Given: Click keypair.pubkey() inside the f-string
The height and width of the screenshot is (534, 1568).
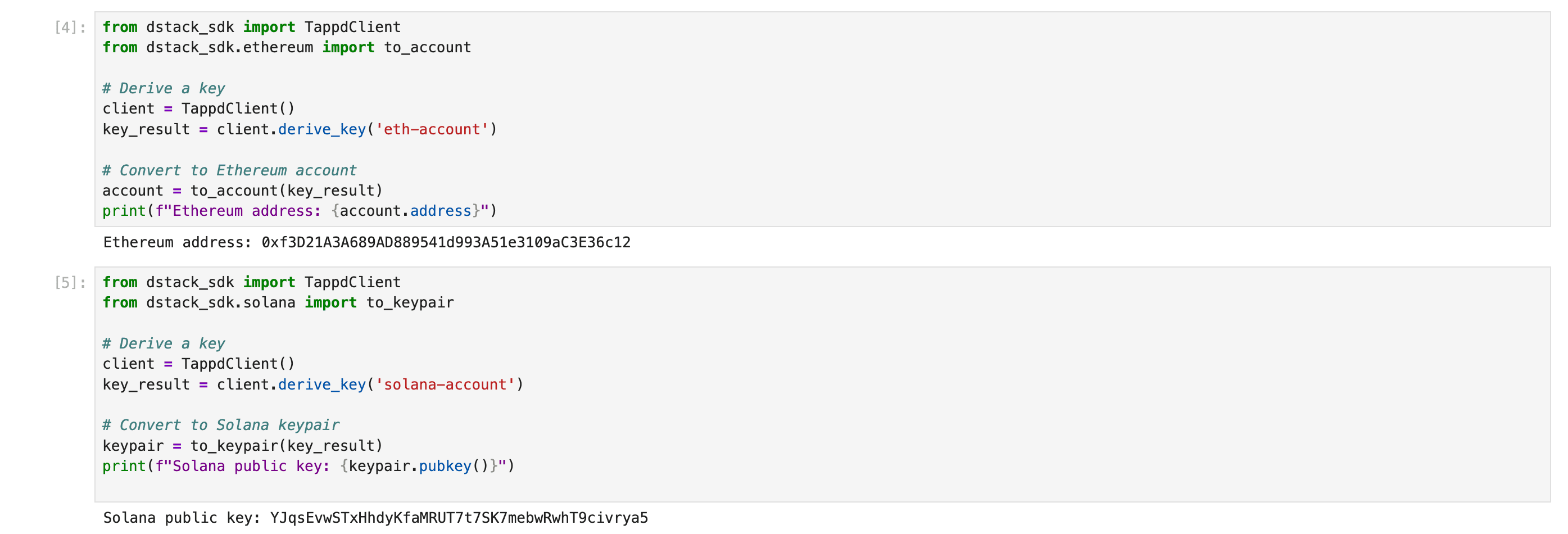Looking at the screenshot, I should pos(418,466).
